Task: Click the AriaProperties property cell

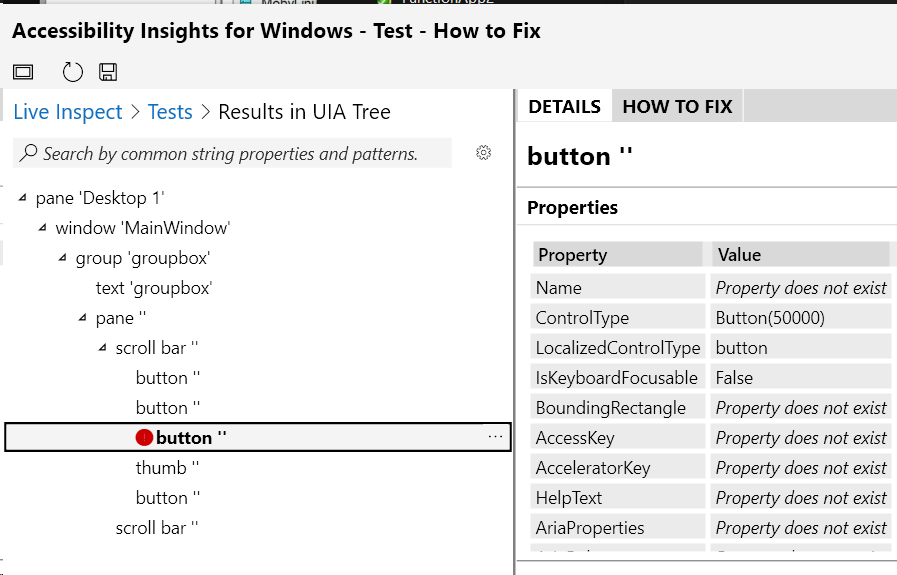Action: pyautogui.click(x=618, y=528)
